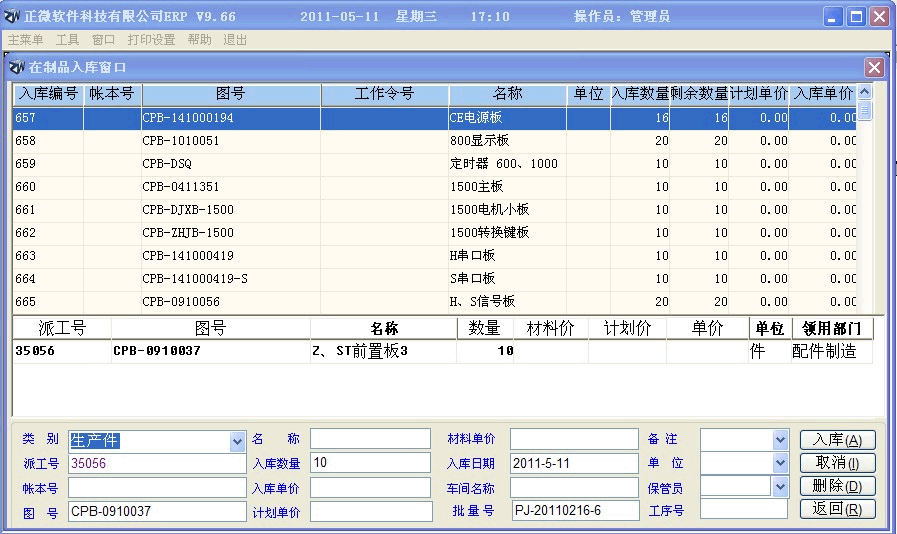This screenshot has width=897, height=534.
Task: Click the table scrollbar up arrow
Action: (x=865, y=92)
